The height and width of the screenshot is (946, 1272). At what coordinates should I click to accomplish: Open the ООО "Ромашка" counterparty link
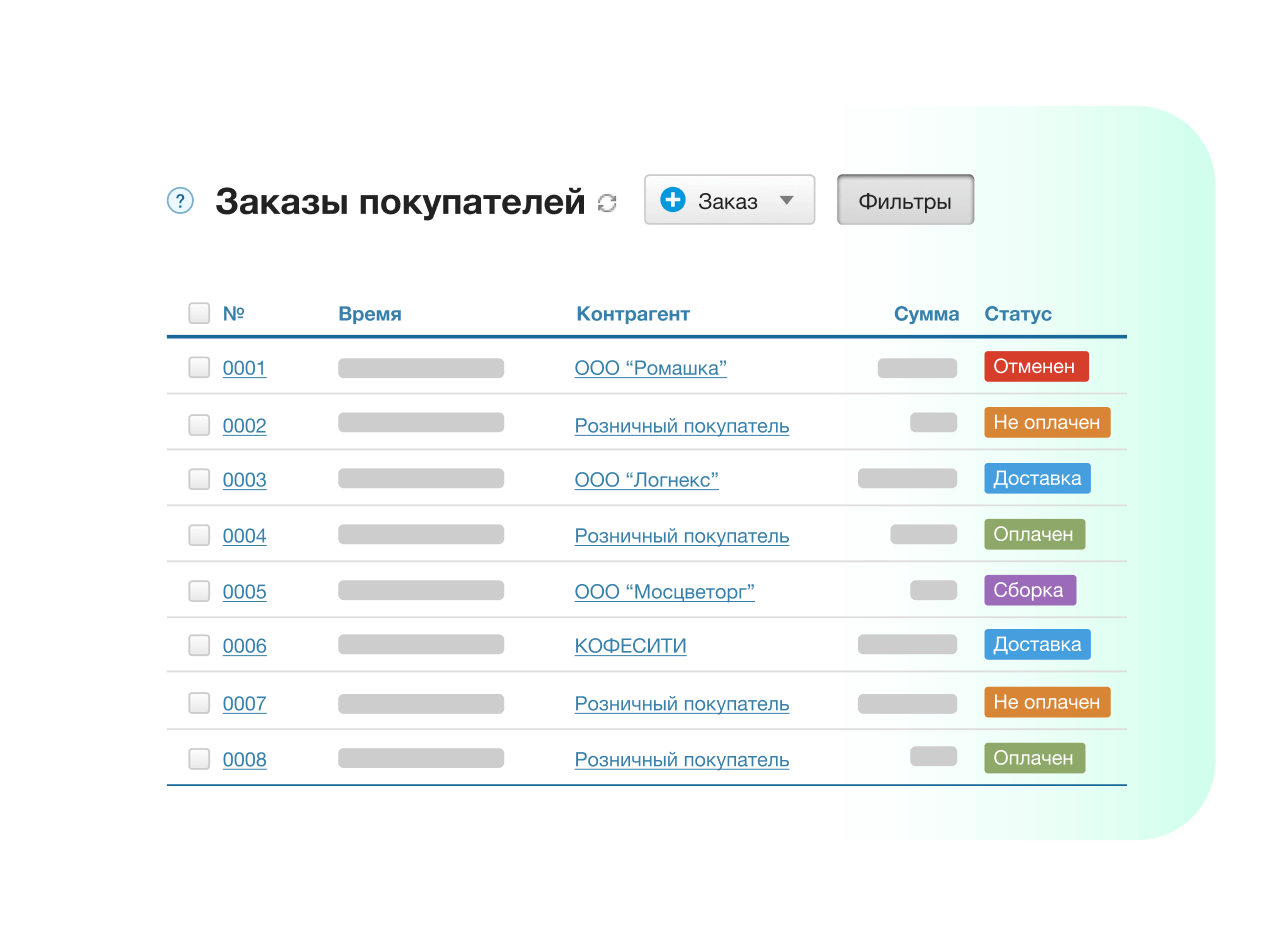(x=650, y=368)
